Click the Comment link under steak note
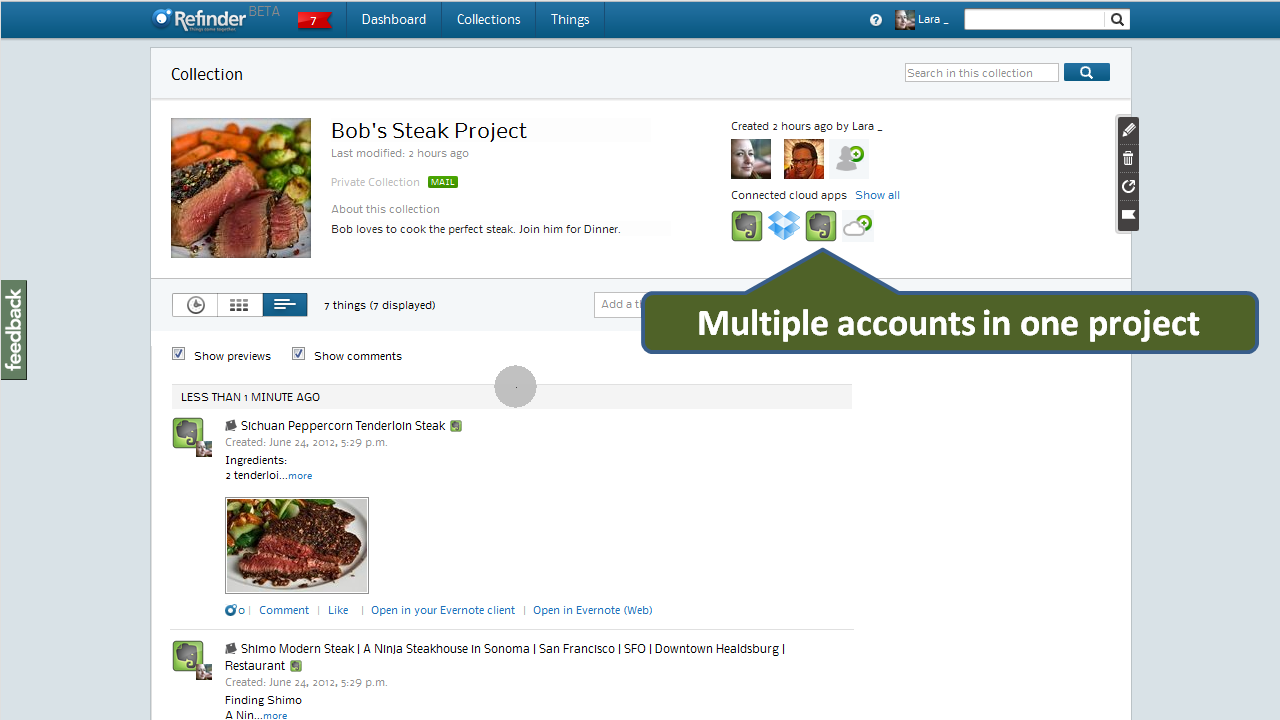This screenshot has height=720, width=1280. coord(284,610)
